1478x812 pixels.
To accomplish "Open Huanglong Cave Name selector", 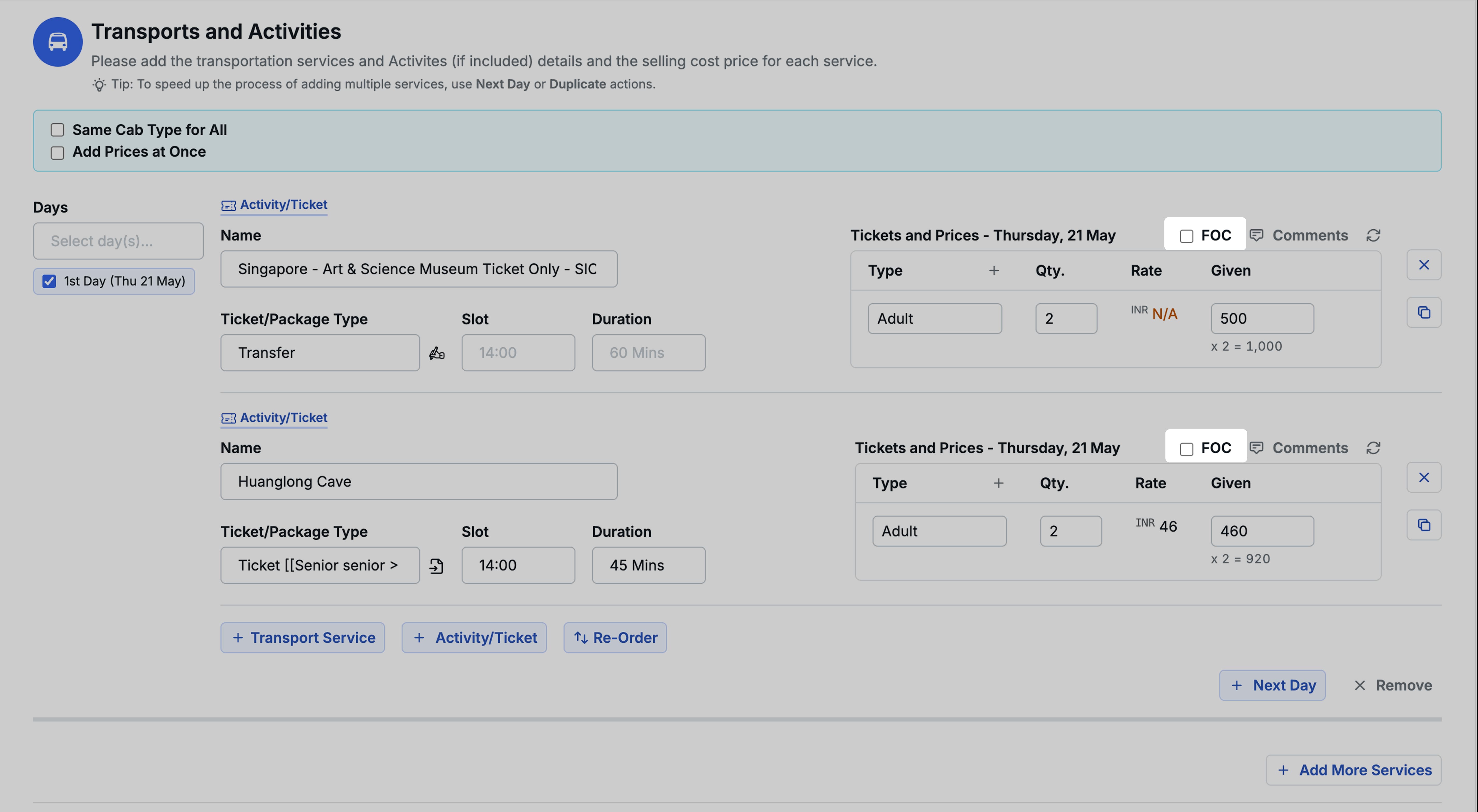I will tap(419, 482).
